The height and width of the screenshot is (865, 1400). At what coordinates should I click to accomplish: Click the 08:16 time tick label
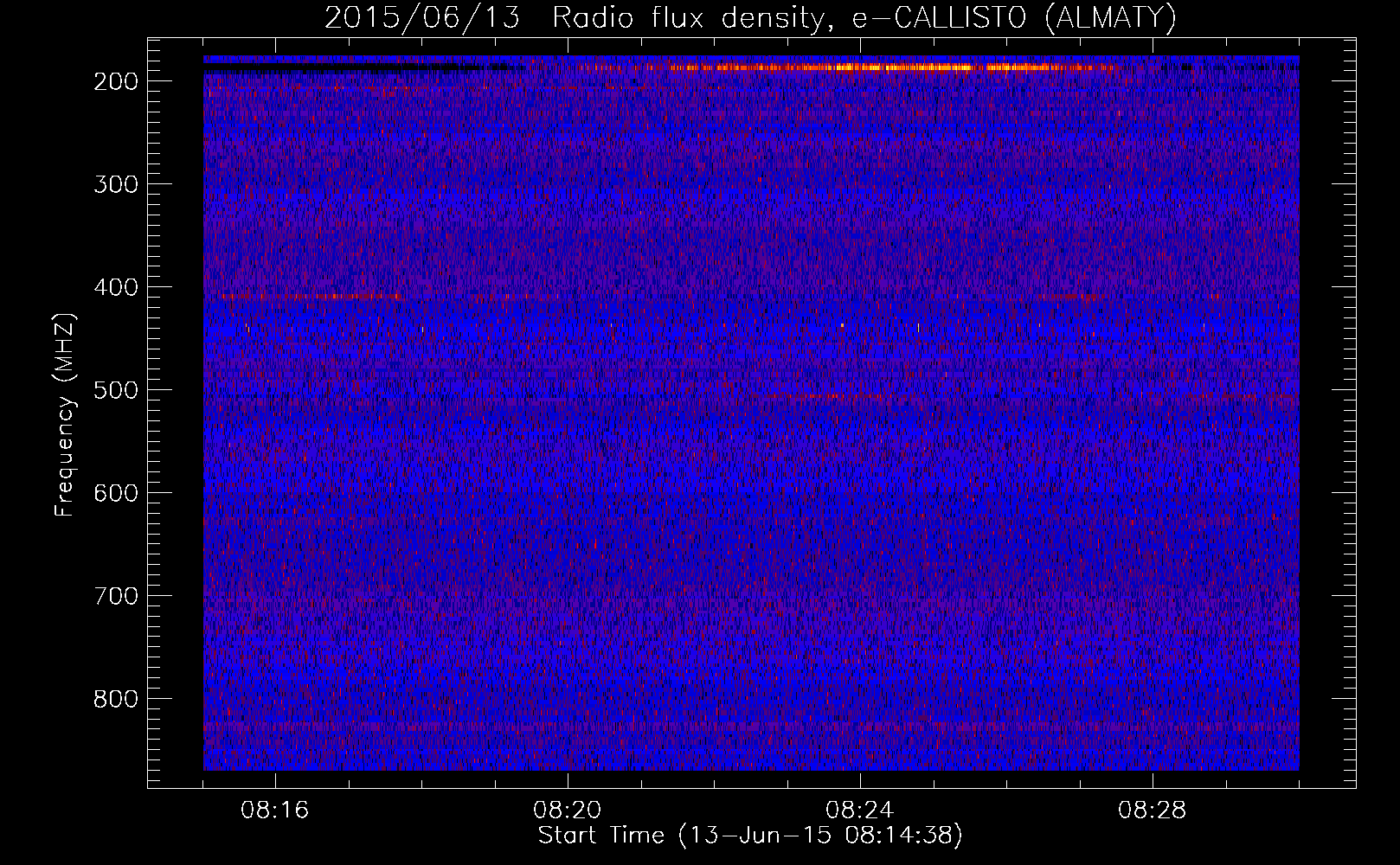(275, 811)
